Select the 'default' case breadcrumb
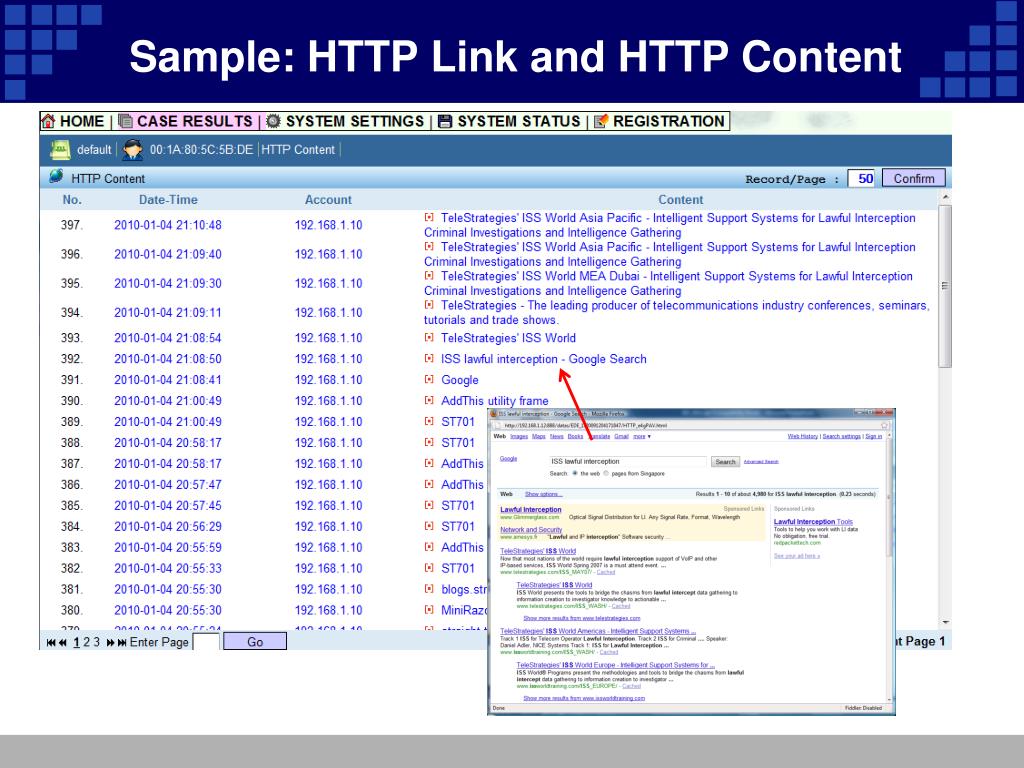Image resolution: width=1024 pixels, height=768 pixels. 94,150
